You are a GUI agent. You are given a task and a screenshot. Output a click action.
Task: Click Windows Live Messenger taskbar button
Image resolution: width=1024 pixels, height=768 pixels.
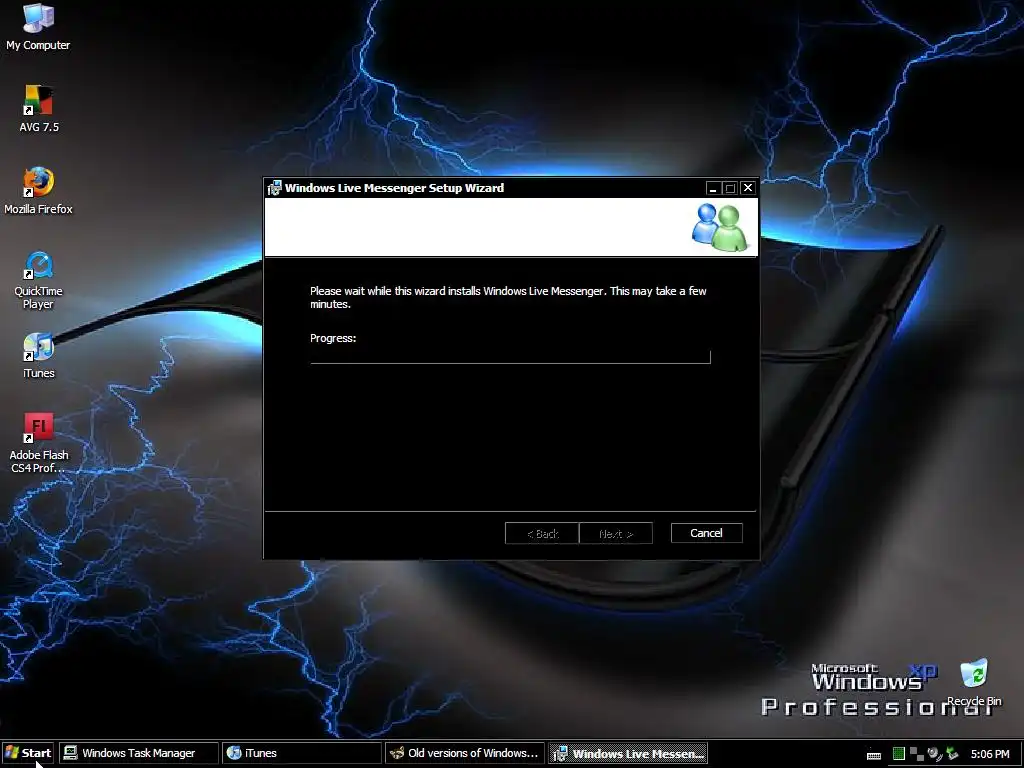point(628,753)
